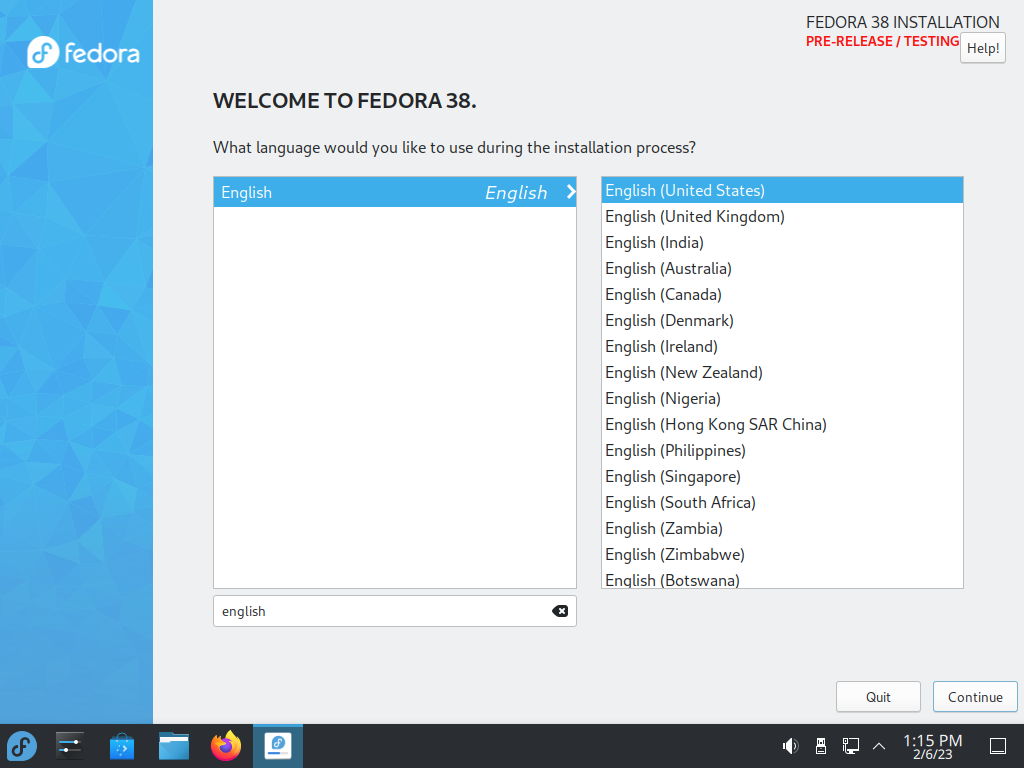
Task: Select English (Zimbabwe) locale
Action: 782,554
